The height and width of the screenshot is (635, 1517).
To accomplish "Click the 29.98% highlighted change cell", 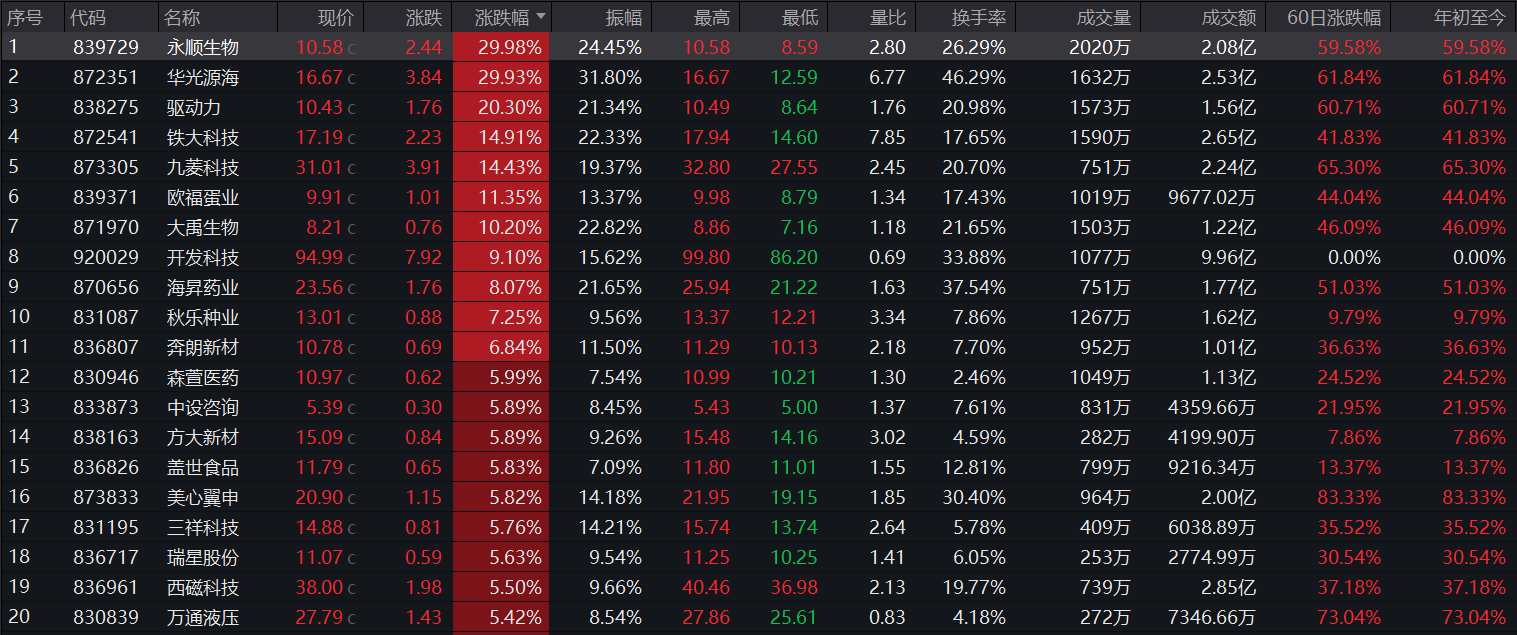I will coord(502,47).
